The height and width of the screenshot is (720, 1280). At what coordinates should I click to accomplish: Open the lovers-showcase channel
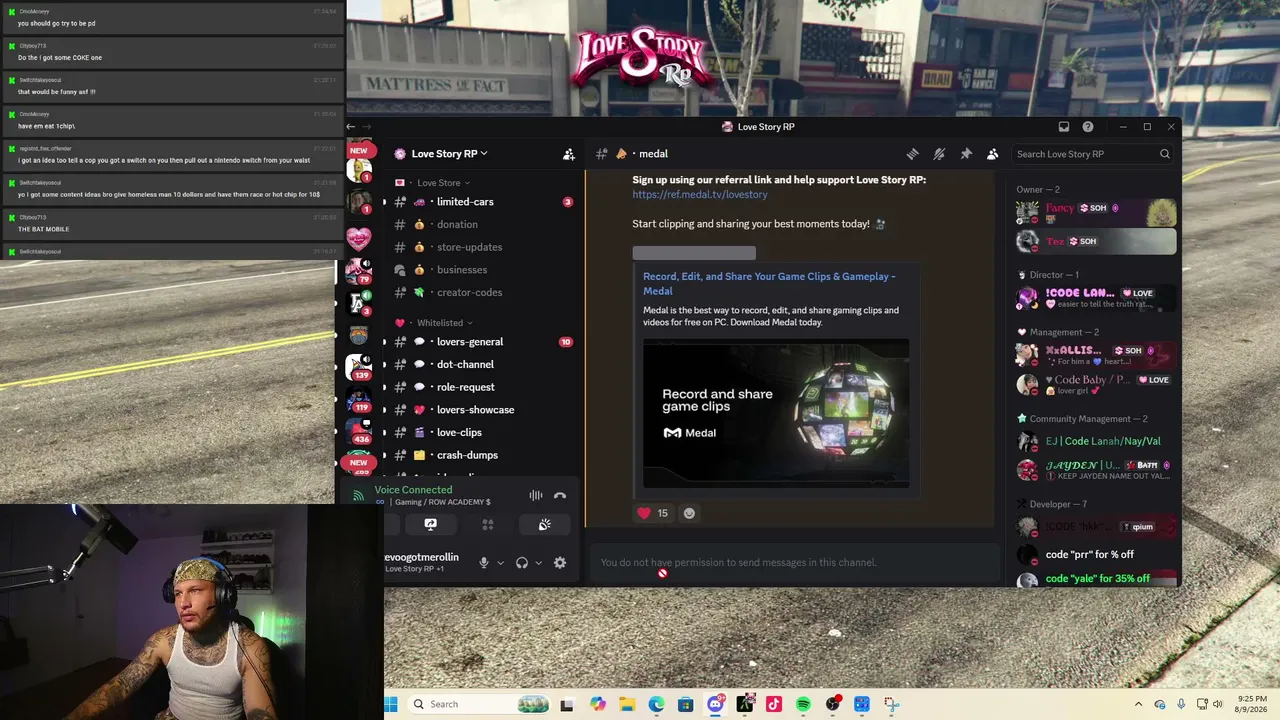click(x=483, y=410)
